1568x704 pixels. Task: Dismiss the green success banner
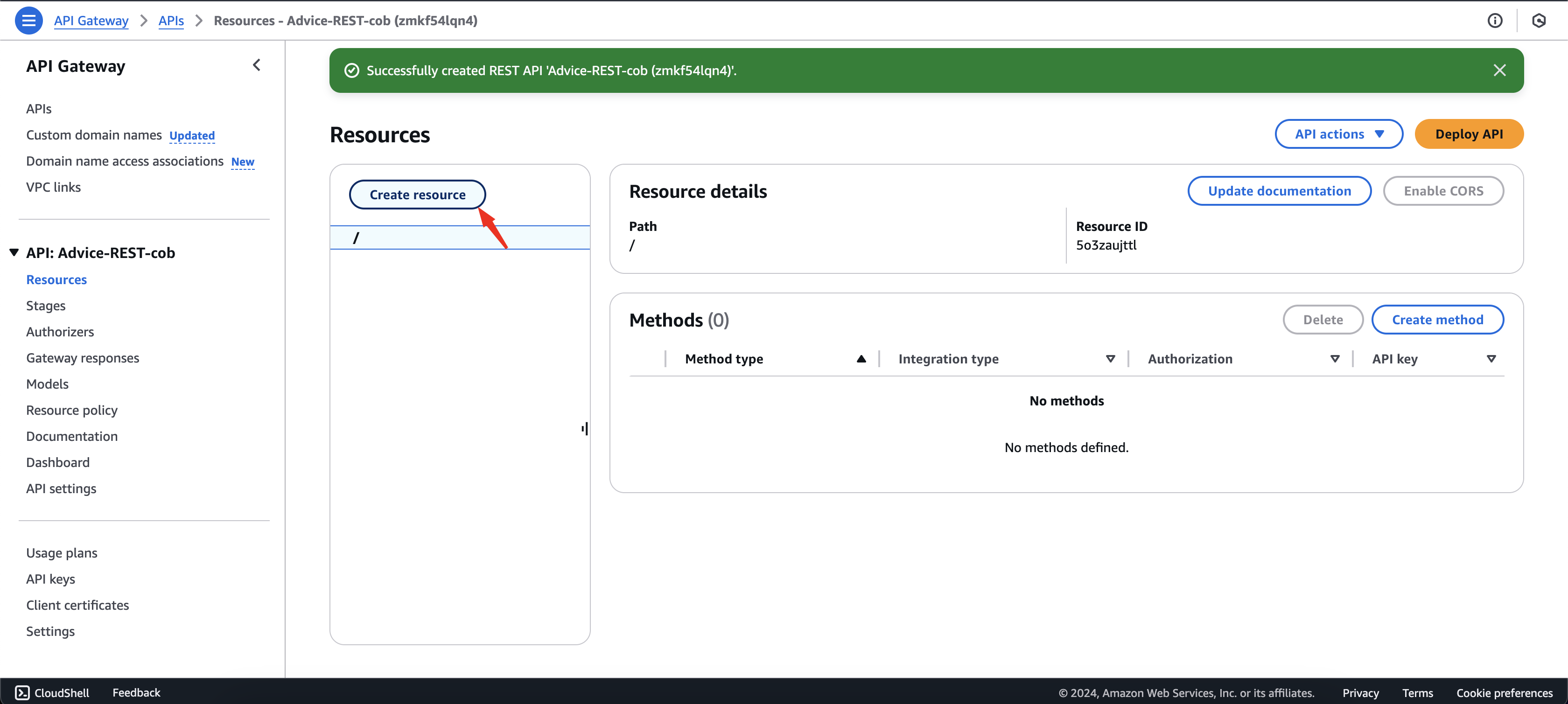(x=1499, y=70)
